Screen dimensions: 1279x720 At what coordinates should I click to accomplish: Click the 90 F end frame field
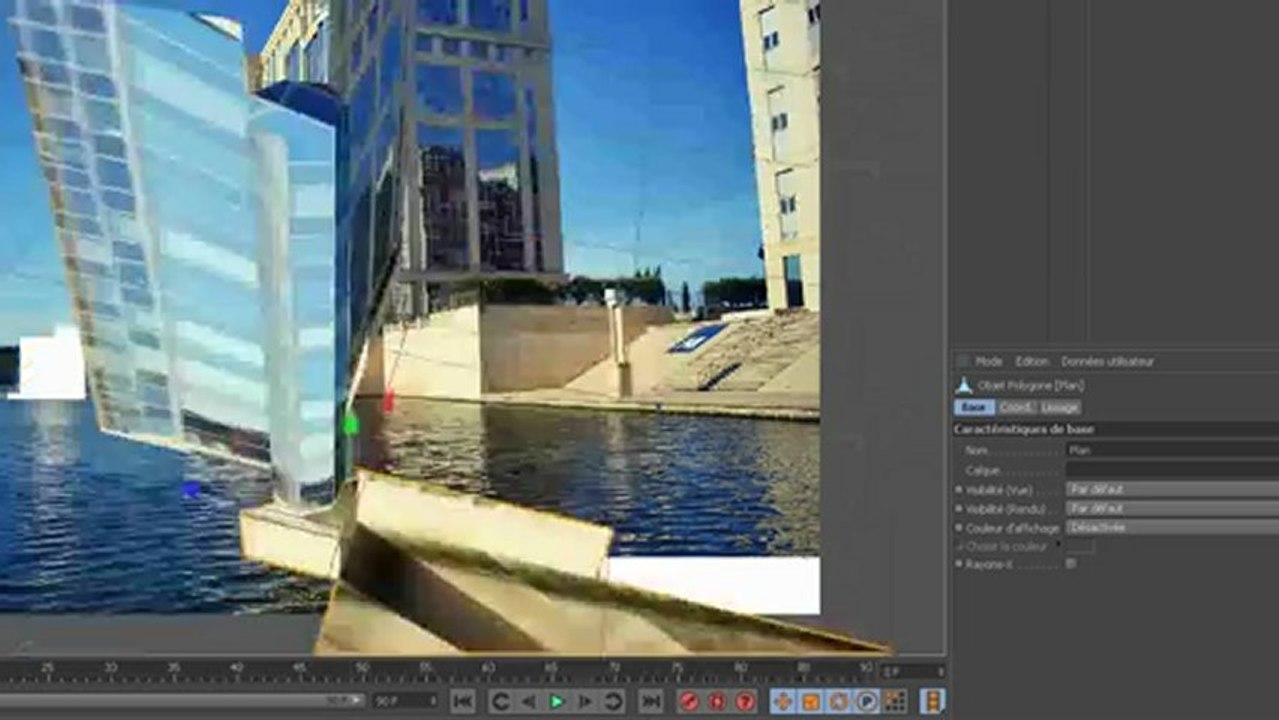click(x=404, y=701)
